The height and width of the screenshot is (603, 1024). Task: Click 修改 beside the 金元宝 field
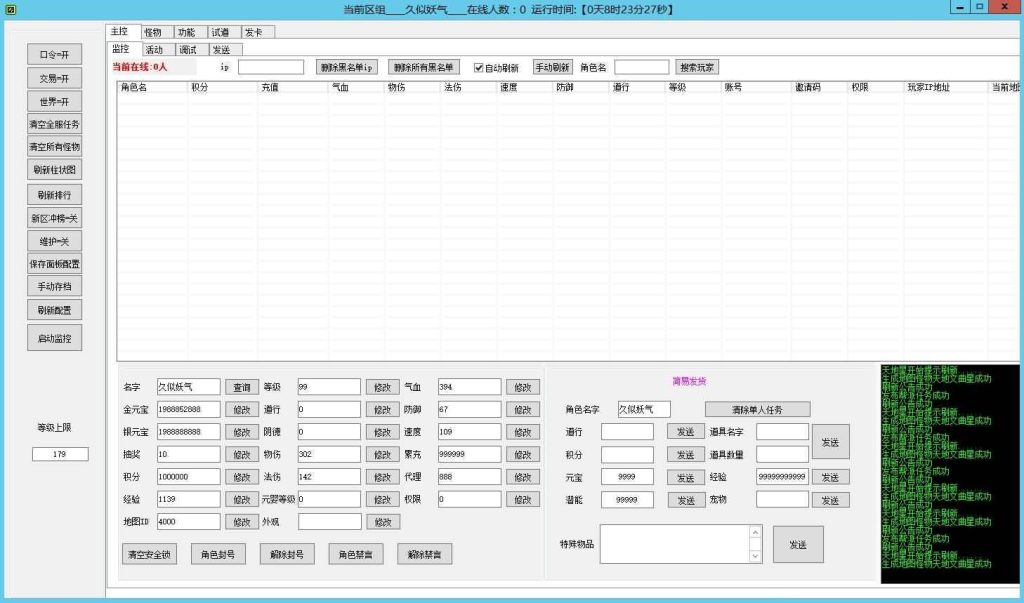[243, 409]
